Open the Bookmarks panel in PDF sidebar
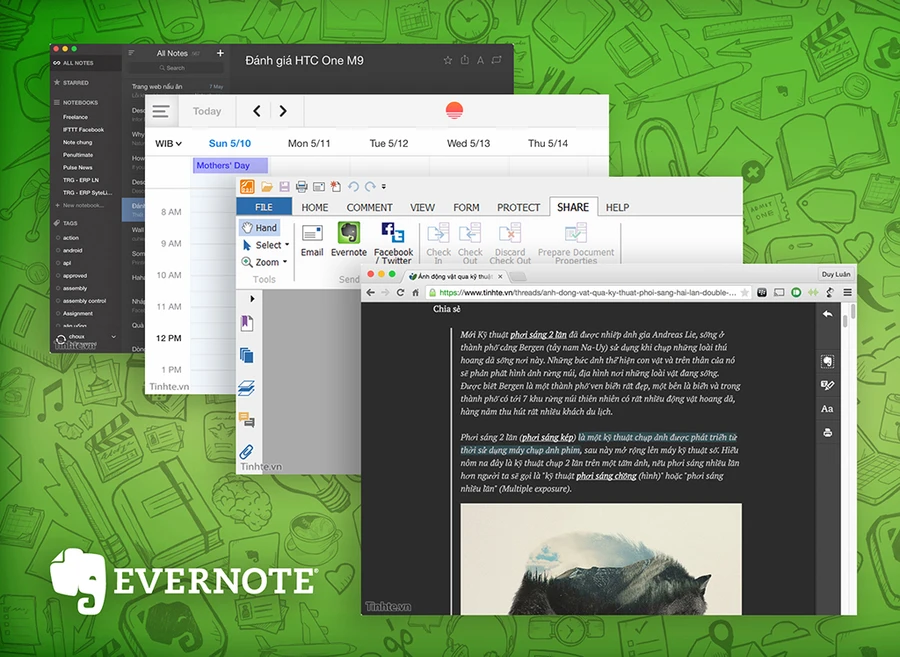The width and height of the screenshot is (900, 657). [247, 323]
